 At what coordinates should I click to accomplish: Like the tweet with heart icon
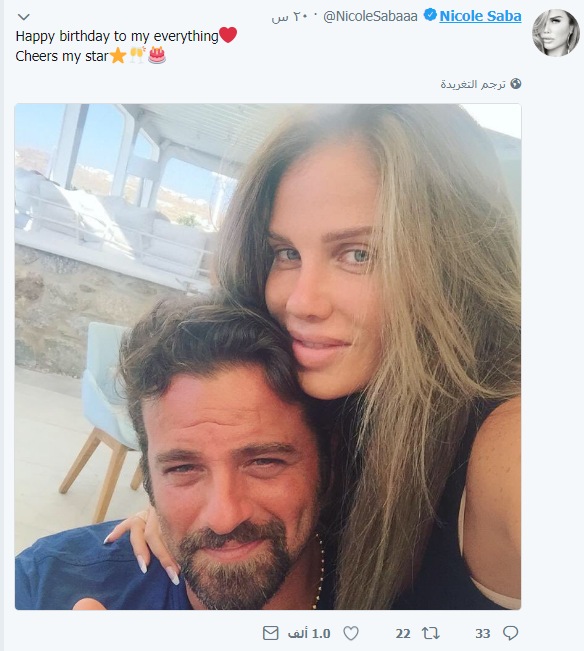click(351, 633)
